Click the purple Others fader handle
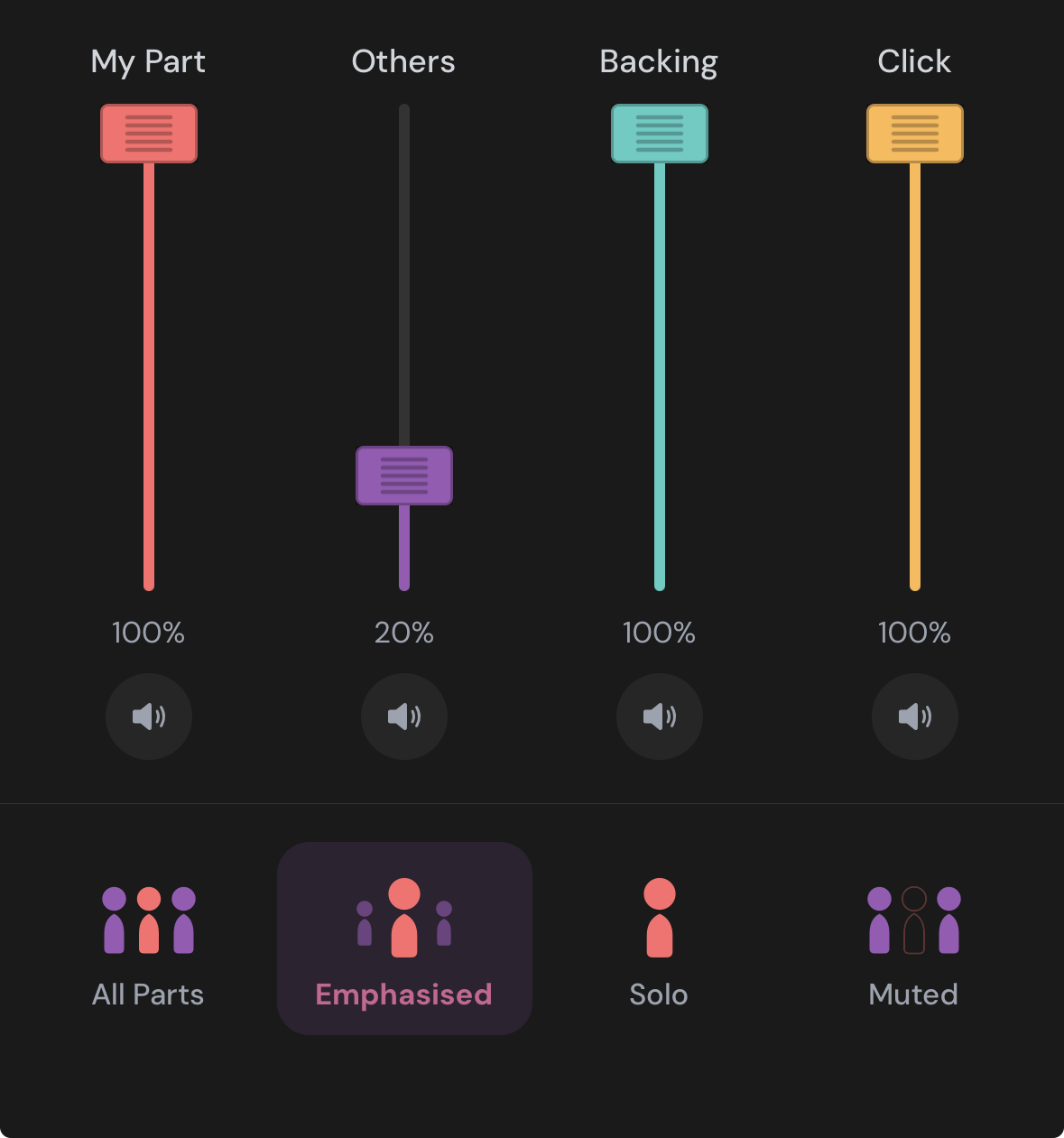 click(404, 476)
